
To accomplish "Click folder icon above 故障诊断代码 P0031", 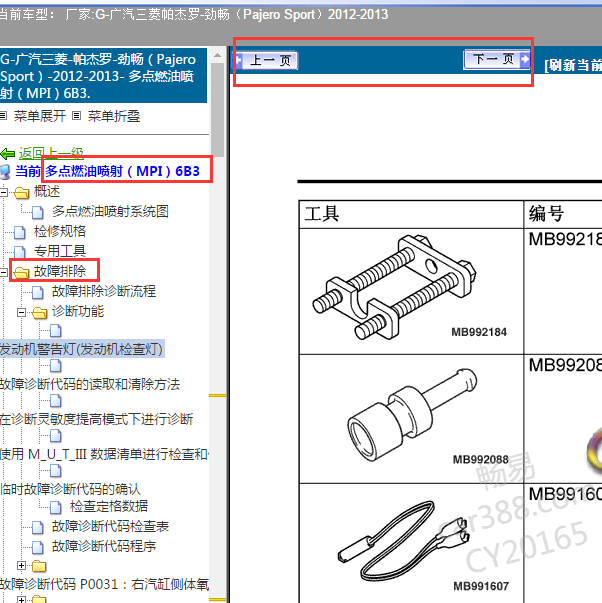I will pos(39,566).
